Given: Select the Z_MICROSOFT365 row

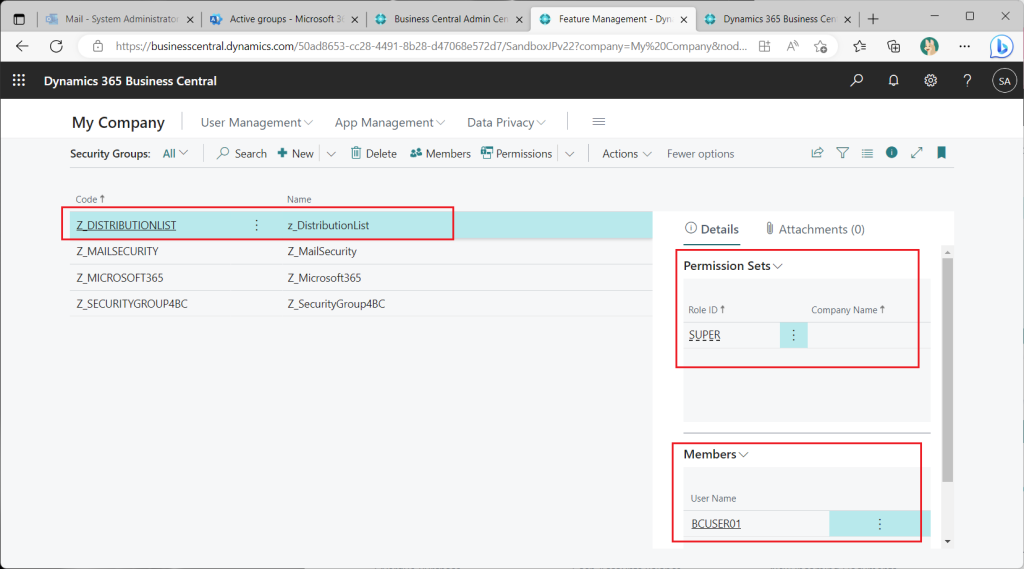Looking at the screenshot, I should 361,278.
